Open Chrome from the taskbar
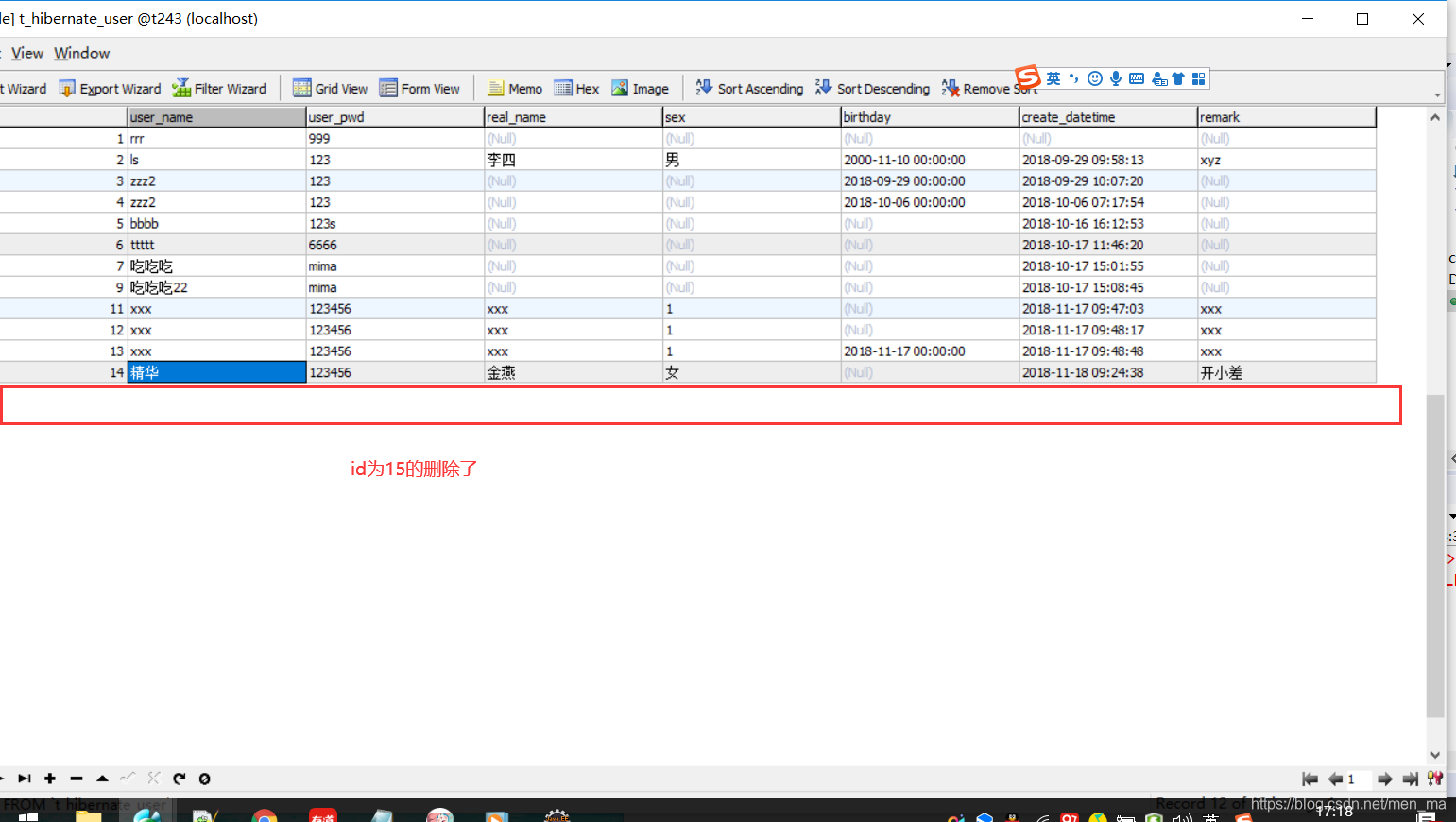Image resolution: width=1456 pixels, height=822 pixels. point(265,815)
